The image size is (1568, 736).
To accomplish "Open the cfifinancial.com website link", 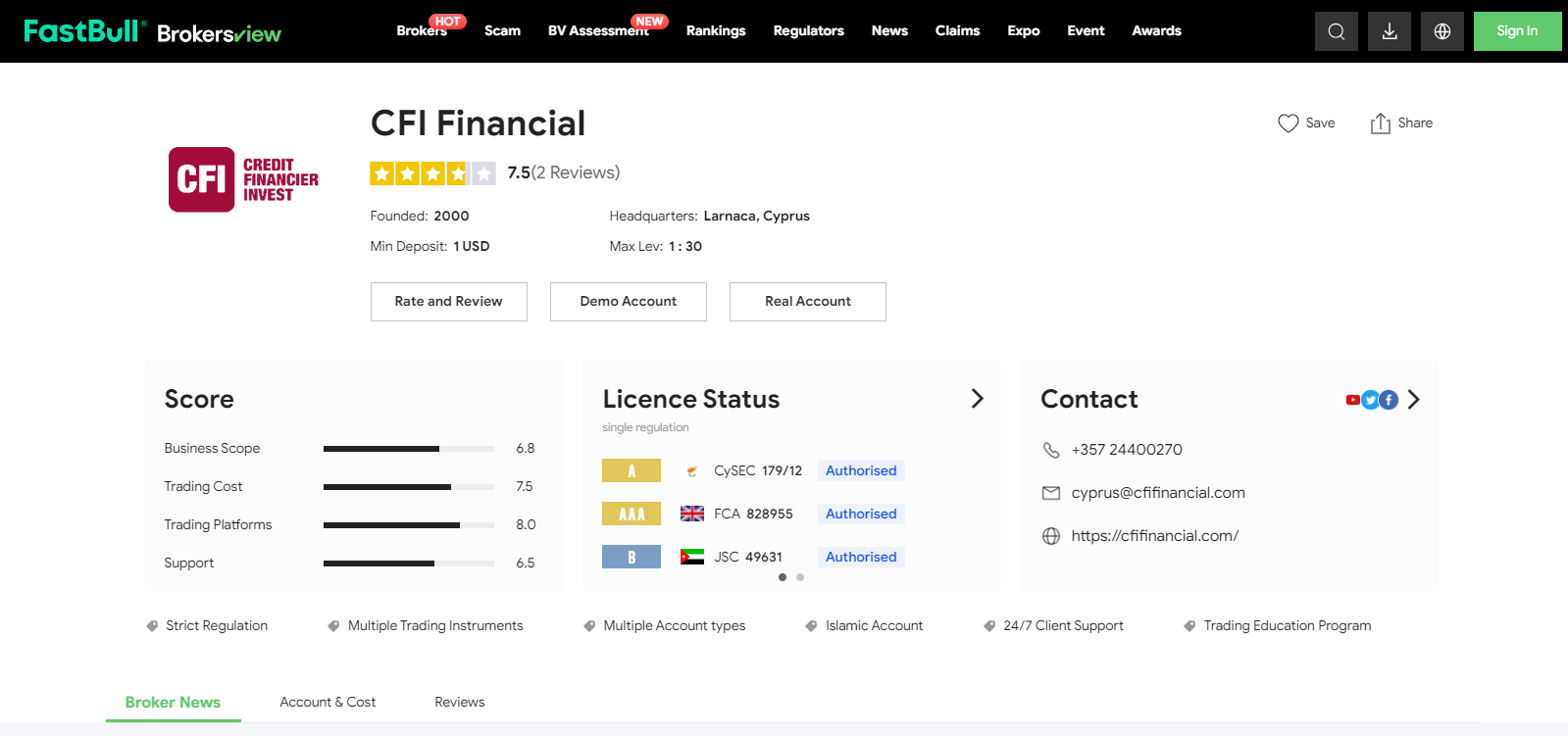I will (x=1154, y=536).
